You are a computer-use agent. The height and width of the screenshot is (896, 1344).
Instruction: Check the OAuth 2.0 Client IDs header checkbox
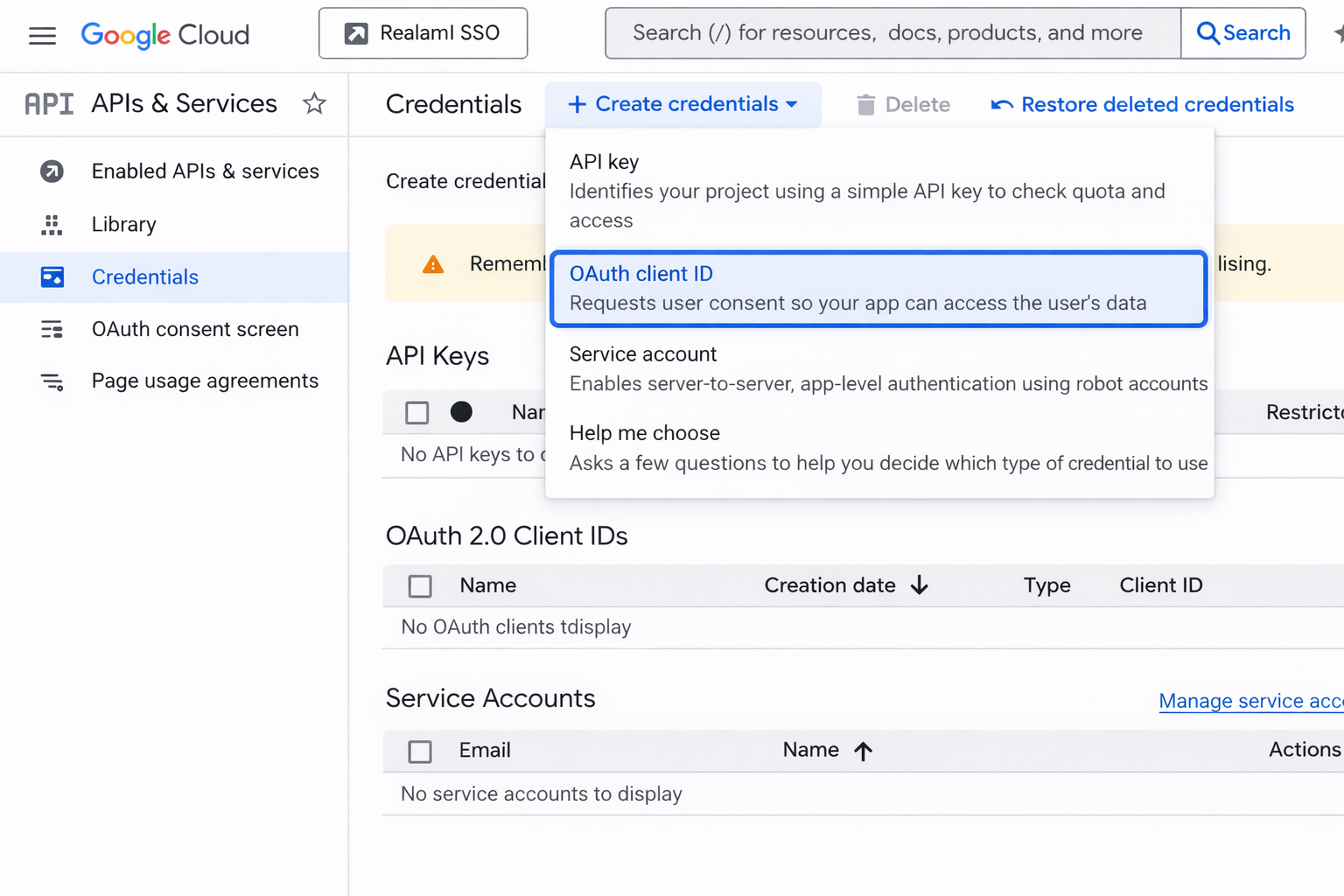click(420, 586)
